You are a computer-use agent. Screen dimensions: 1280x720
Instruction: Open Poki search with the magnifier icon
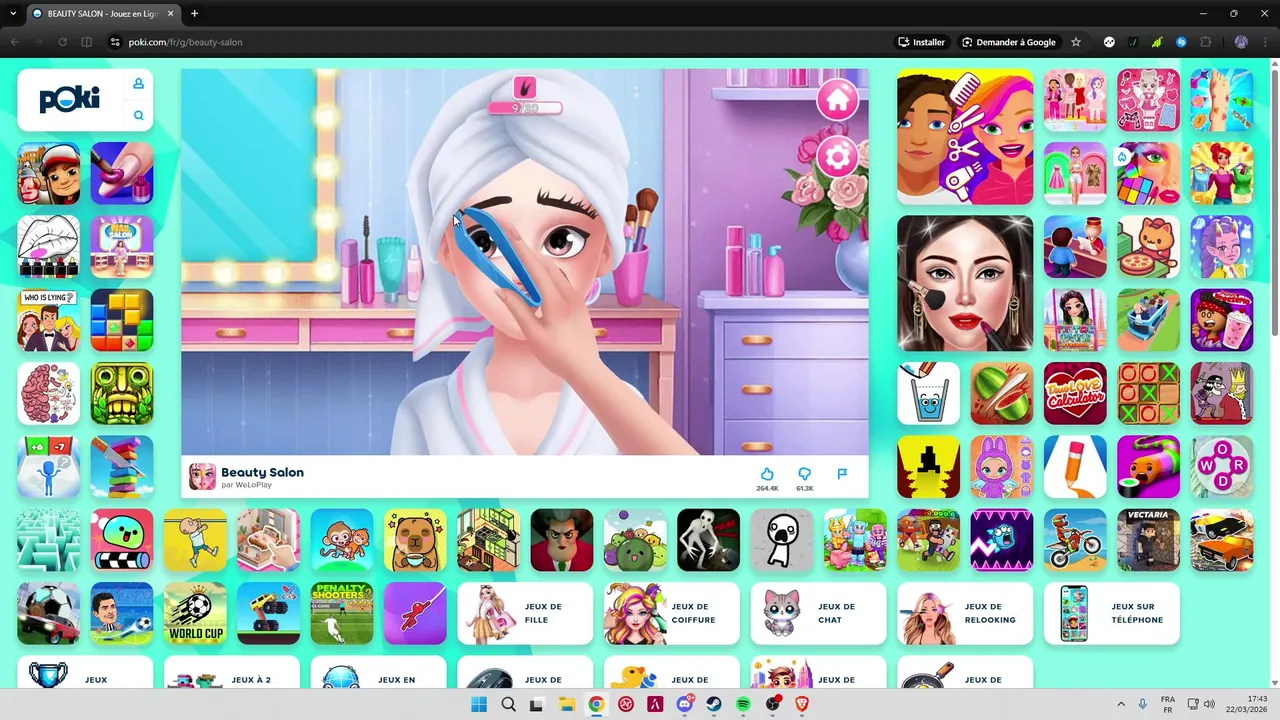point(139,116)
